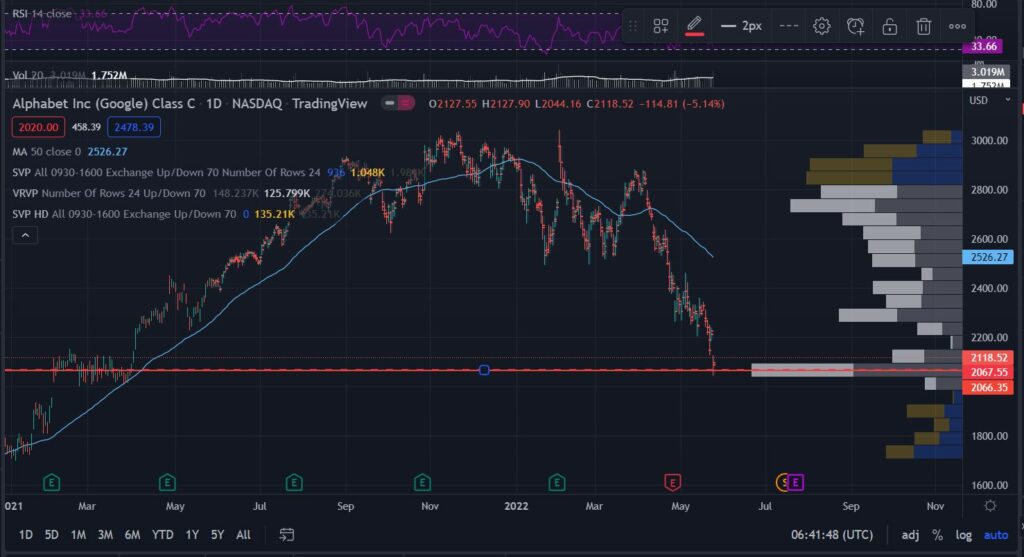Open the dashed line style selector
Screen dimensions: 1024x557
click(788, 26)
